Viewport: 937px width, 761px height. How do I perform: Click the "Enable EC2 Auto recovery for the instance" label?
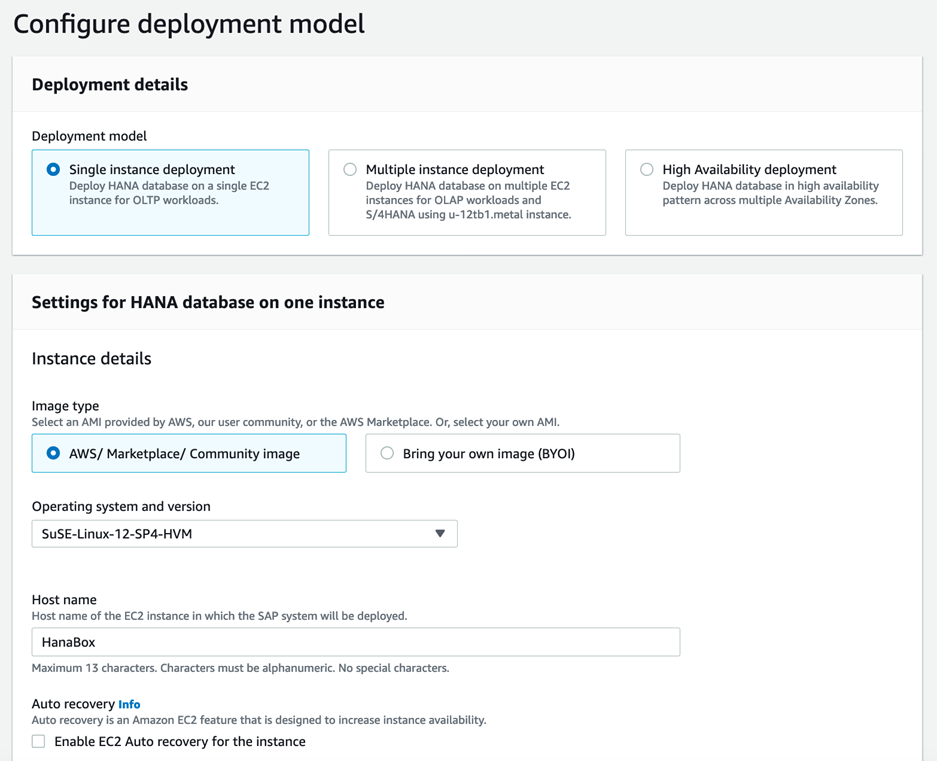(180, 742)
